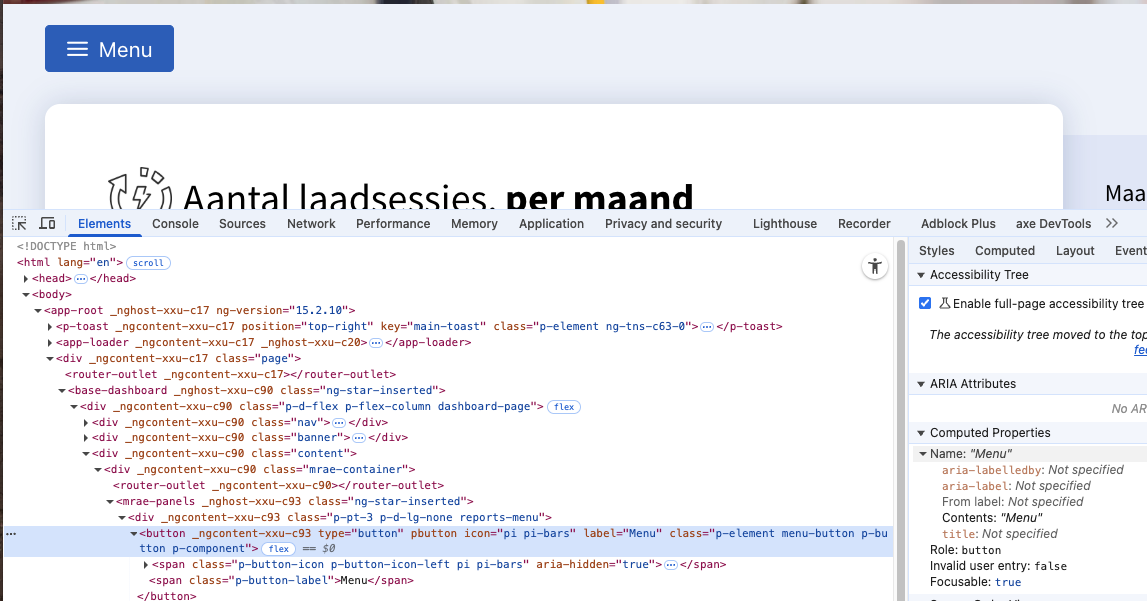Click the blue Menu button on page

[109, 49]
